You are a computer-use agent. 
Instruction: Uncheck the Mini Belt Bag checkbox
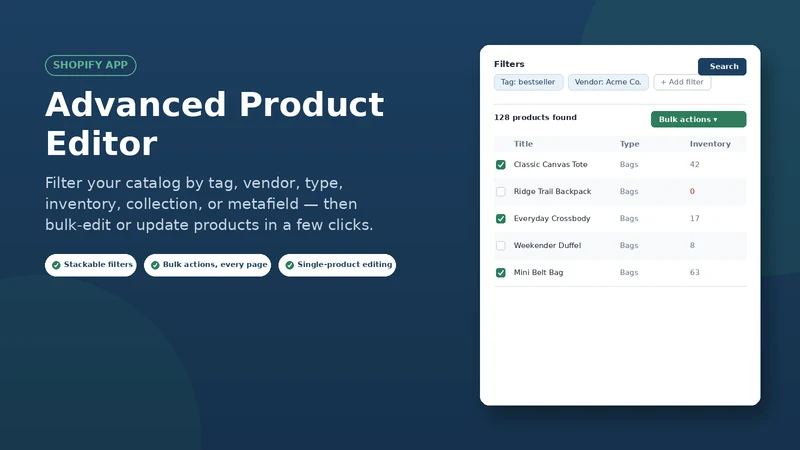(x=501, y=273)
